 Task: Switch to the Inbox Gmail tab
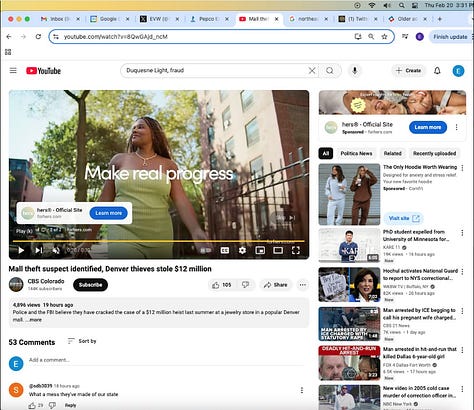tap(59, 19)
